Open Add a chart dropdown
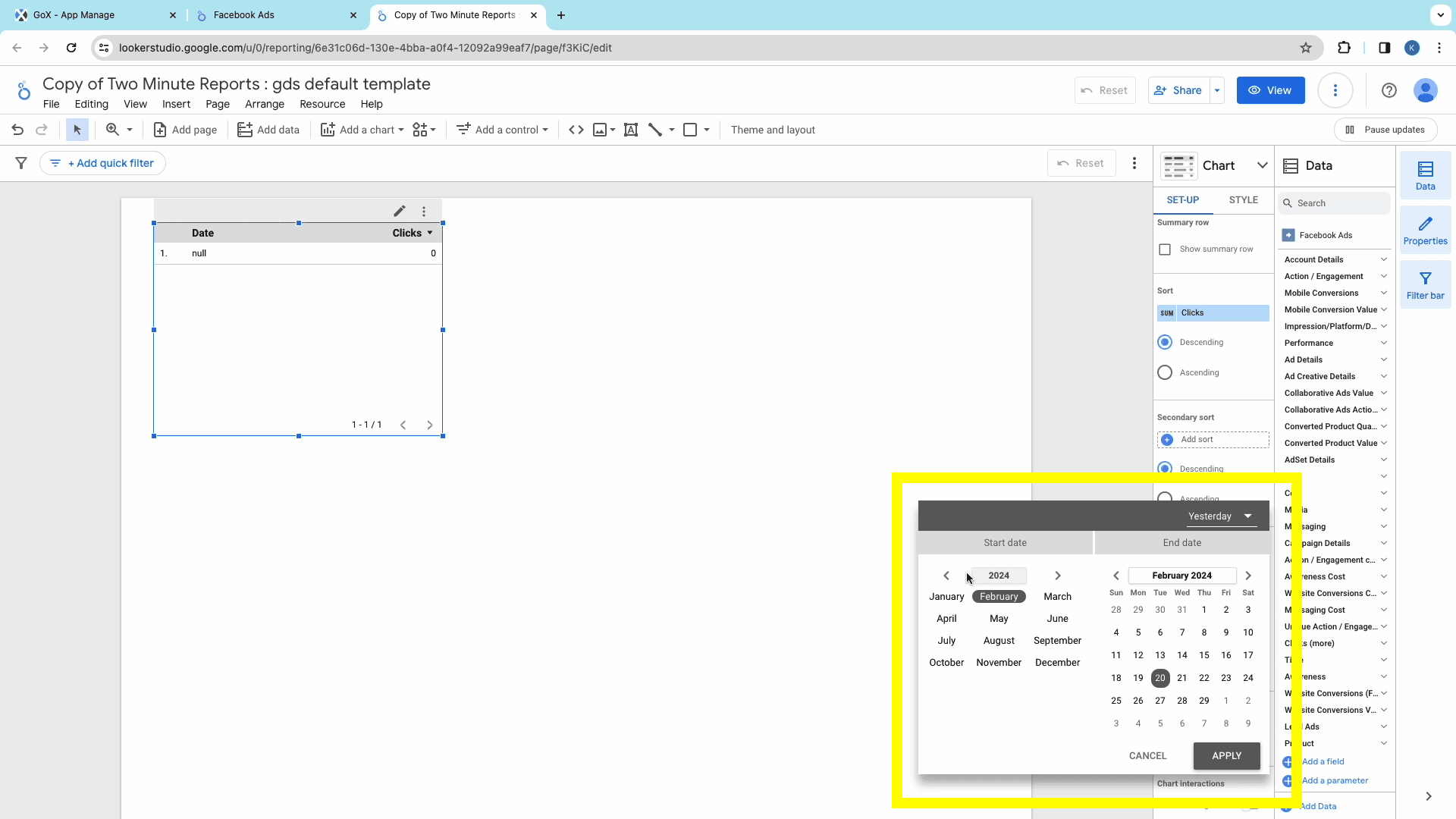 click(362, 130)
